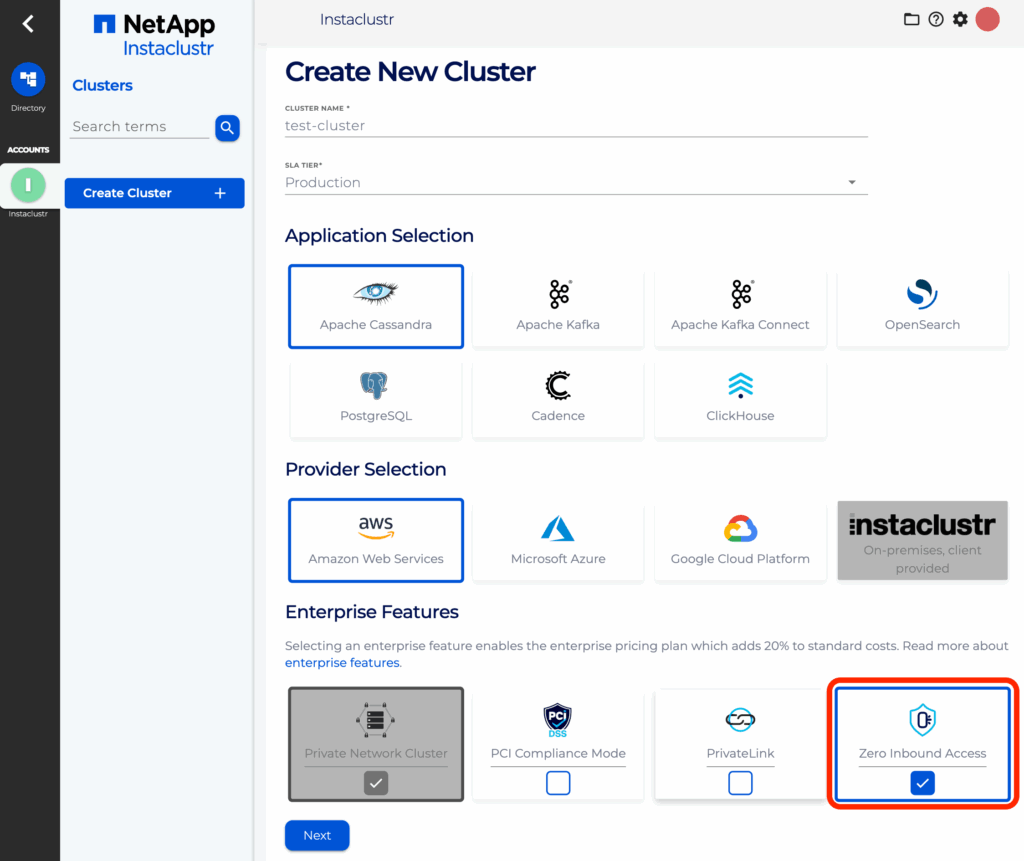Image resolution: width=1024 pixels, height=861 pixels.
Task: Open the SLA Tier dropdown
Action: [x=851, y=181]
